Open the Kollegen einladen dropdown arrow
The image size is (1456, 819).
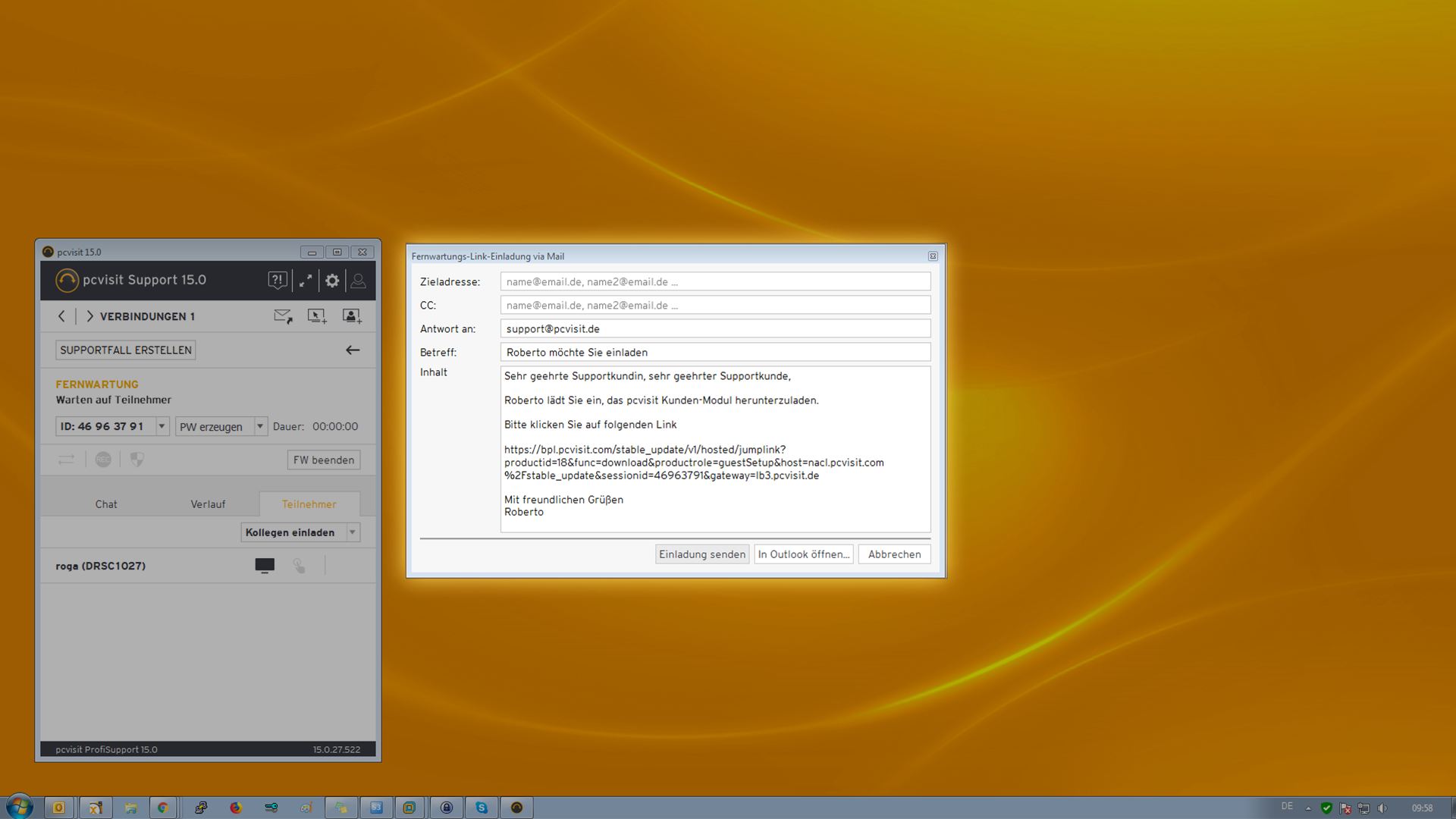(353, 532)
